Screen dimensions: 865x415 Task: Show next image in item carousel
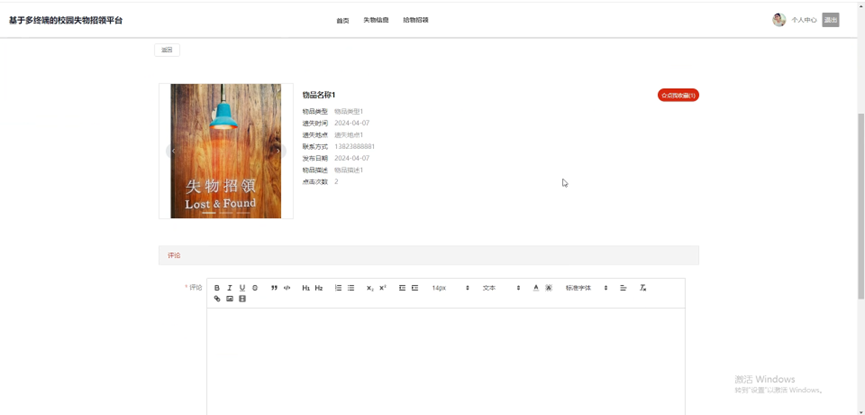click(279, 151)
